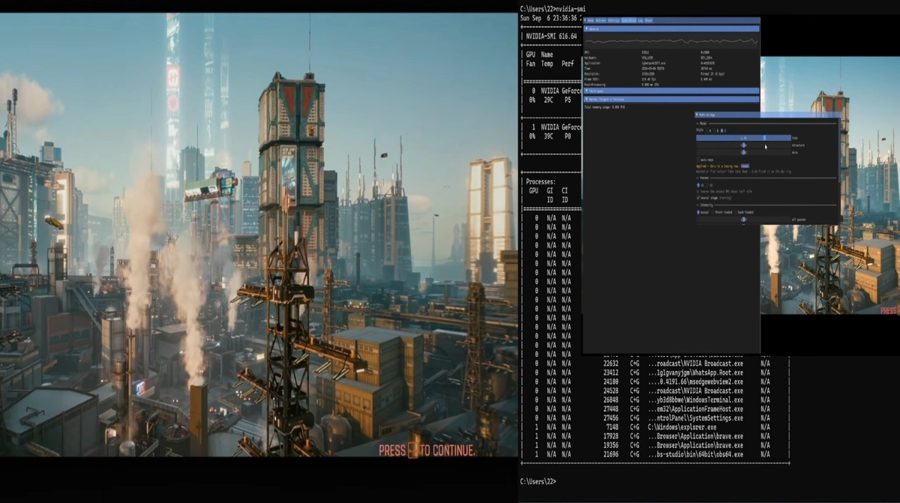Click the C:\Windows\explorer.exe process row

(x=654, y=427)
